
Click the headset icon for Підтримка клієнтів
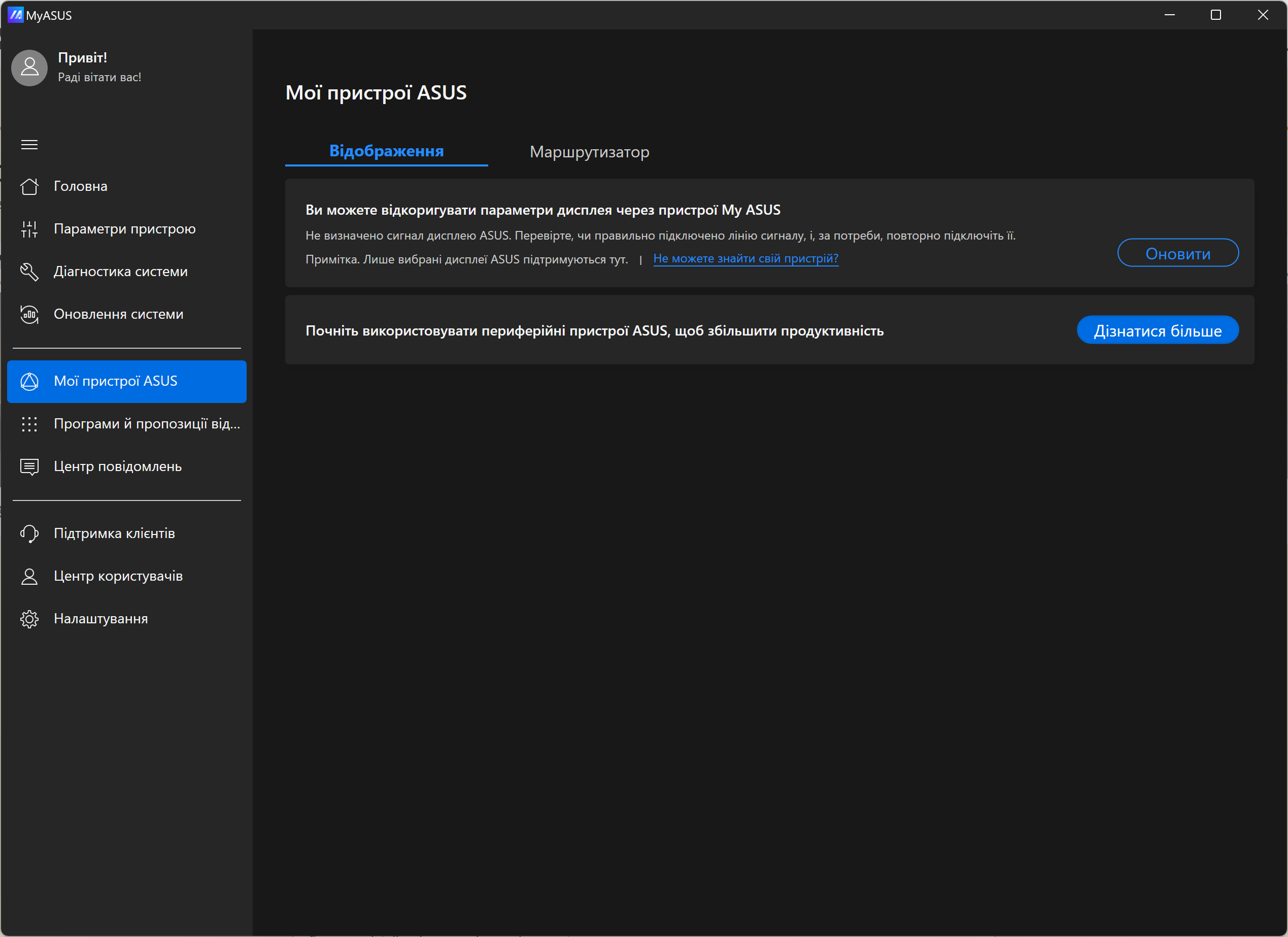(29, 533)
